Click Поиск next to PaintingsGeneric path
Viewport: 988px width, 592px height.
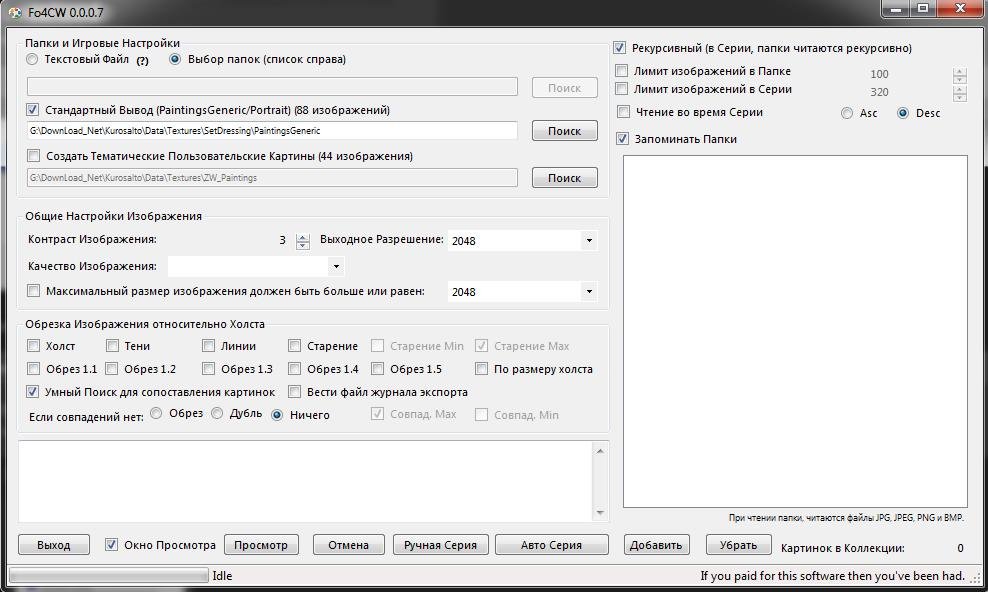click(564, 131)
